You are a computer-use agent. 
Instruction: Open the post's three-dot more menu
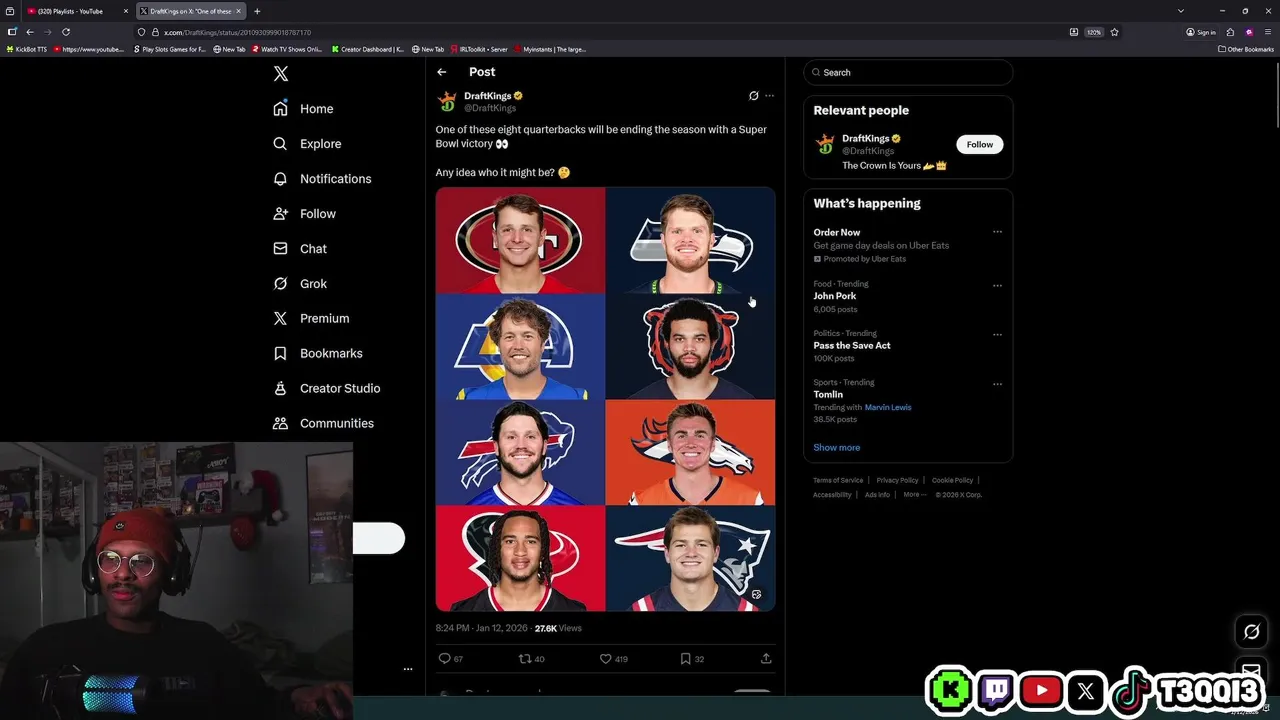click(769, 96)
